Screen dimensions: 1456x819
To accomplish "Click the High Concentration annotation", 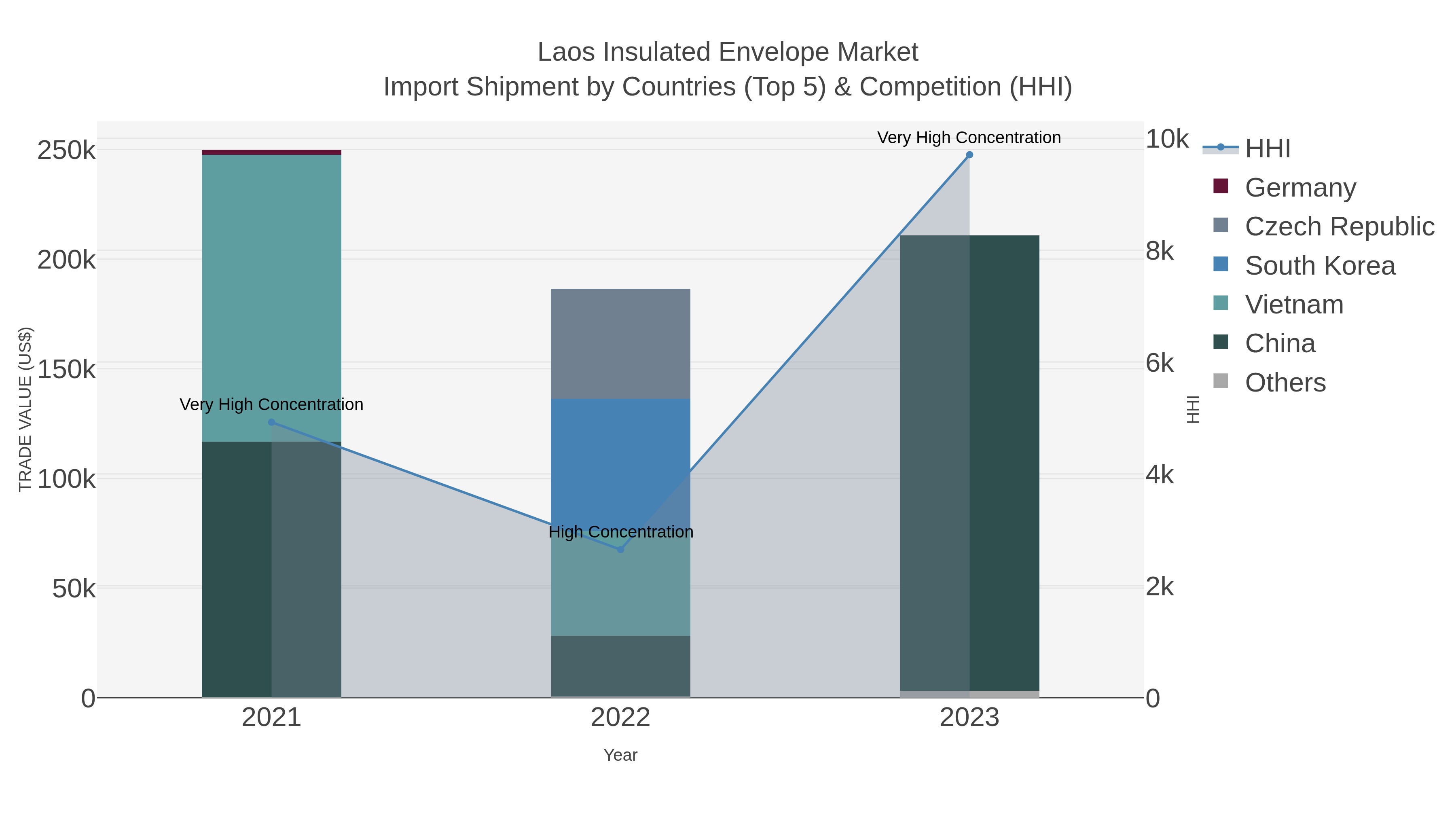I will 620,532.
